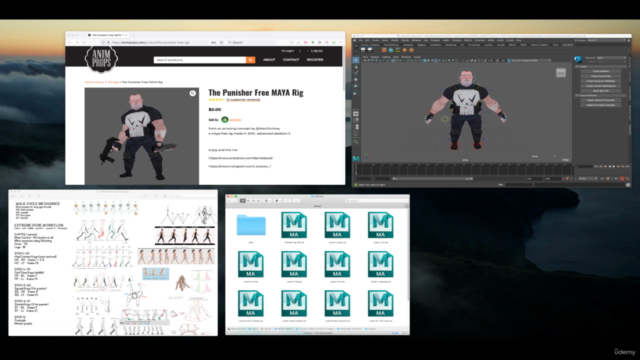Click the Quick Rig Tool button
This screenshot has height=360, width=640.
[601, 91]
